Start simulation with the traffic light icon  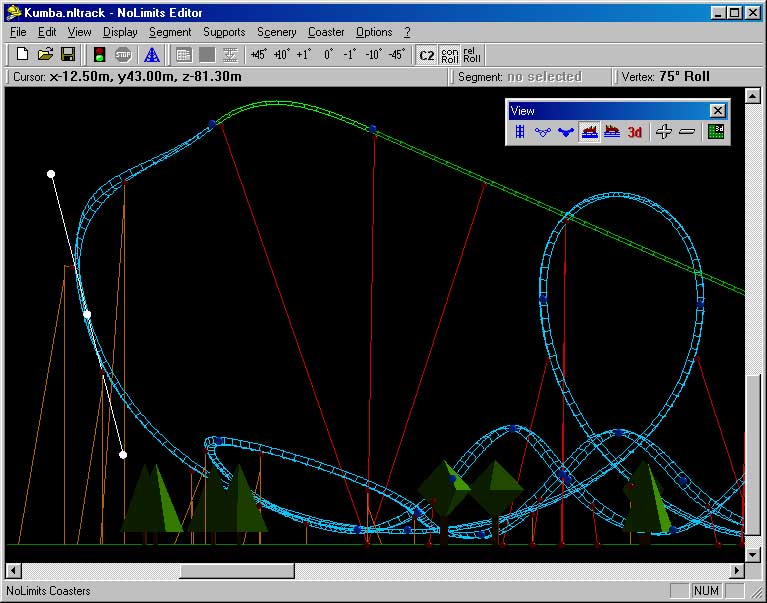[100, 55]
